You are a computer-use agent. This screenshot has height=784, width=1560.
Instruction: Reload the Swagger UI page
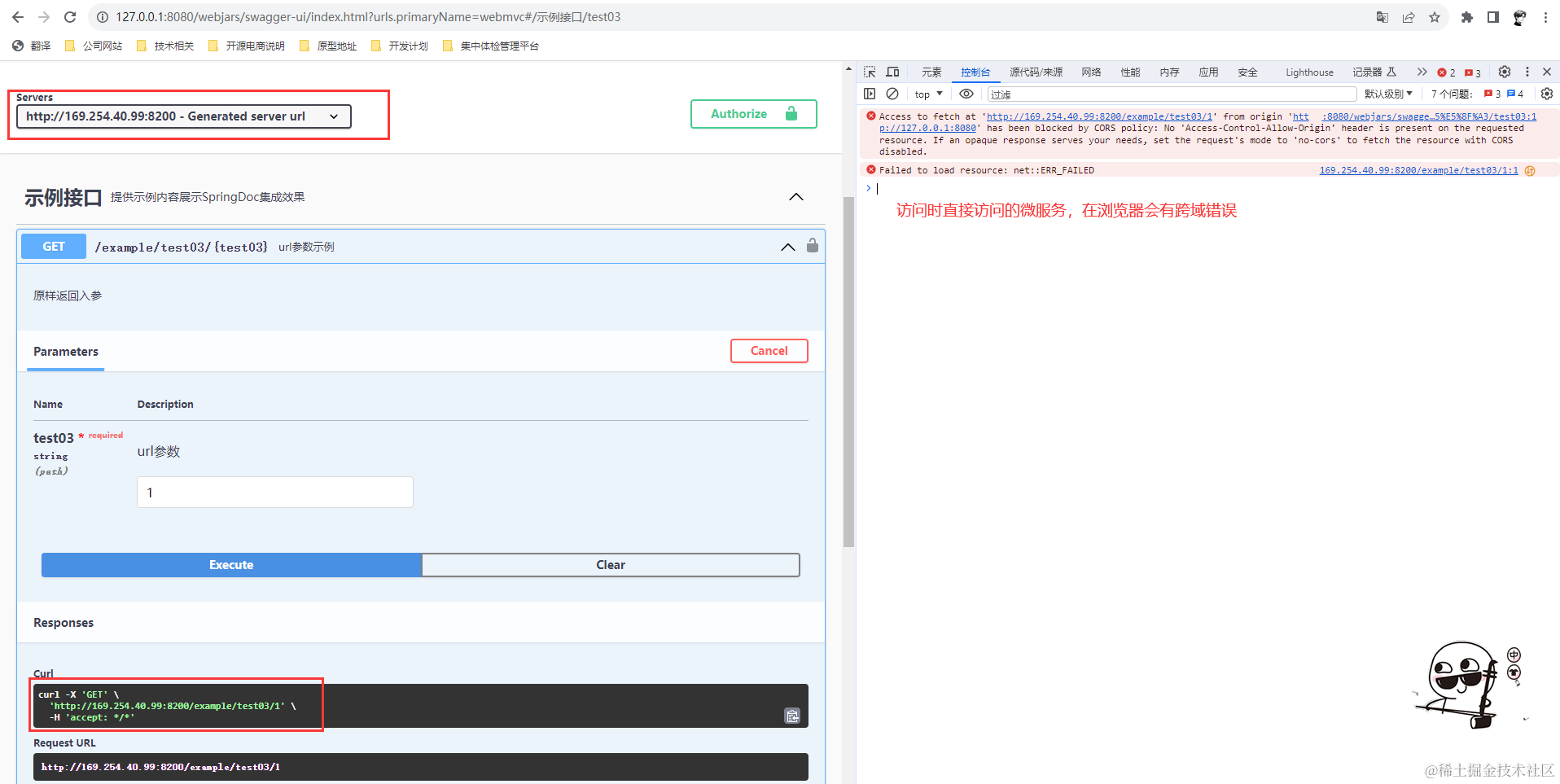pos(70,17)
